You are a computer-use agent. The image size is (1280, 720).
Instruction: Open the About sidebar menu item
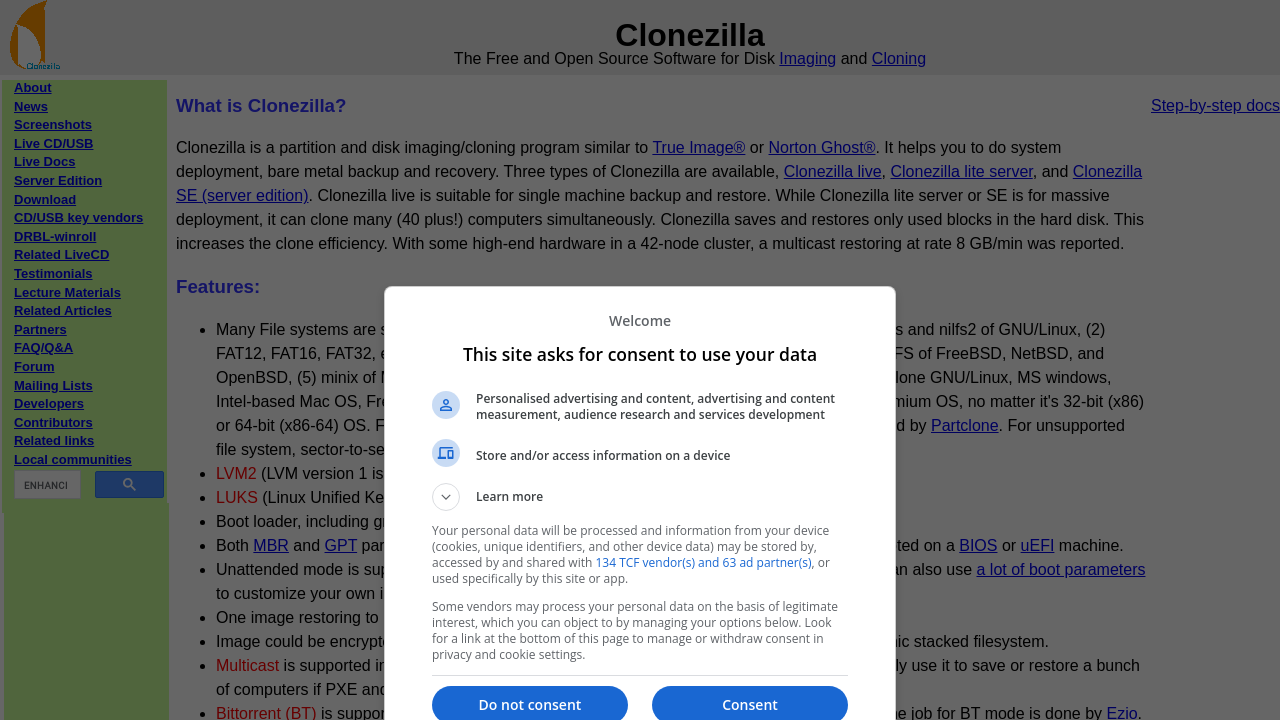[33, 88]
